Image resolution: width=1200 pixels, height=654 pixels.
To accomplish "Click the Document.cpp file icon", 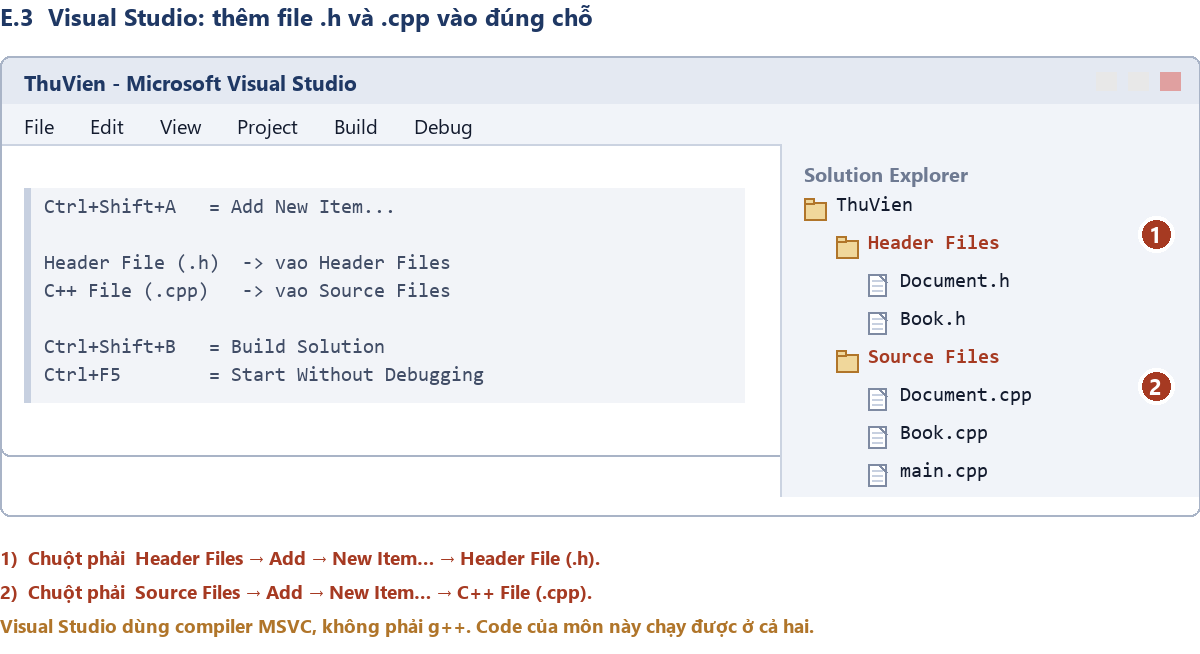I will pyautogui.click(x=878, y=399).
